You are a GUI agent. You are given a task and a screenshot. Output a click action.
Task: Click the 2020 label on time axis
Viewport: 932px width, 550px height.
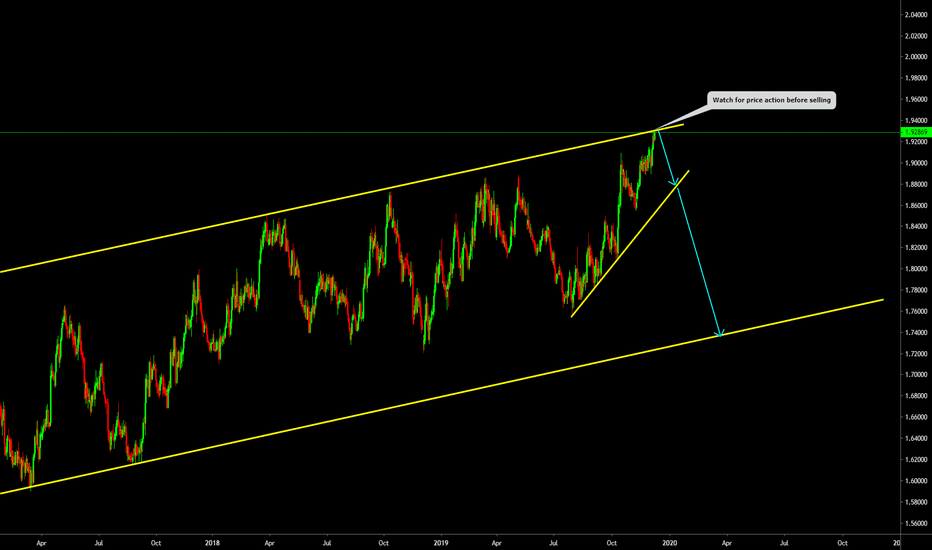pos(668,541)
